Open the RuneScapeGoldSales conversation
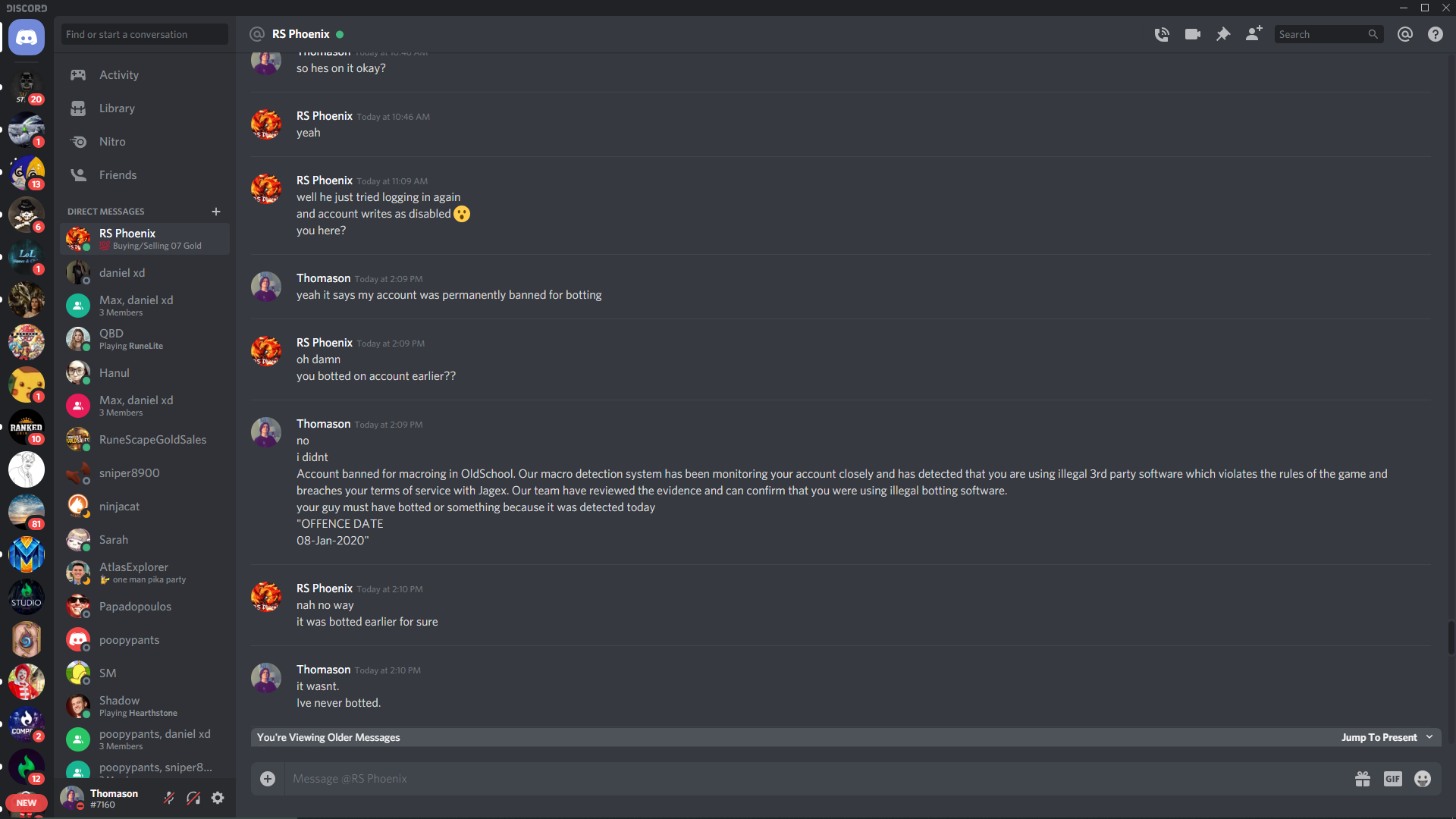Image resolution: width=1456 pixels, height=819 pixels. coord(145,439)
